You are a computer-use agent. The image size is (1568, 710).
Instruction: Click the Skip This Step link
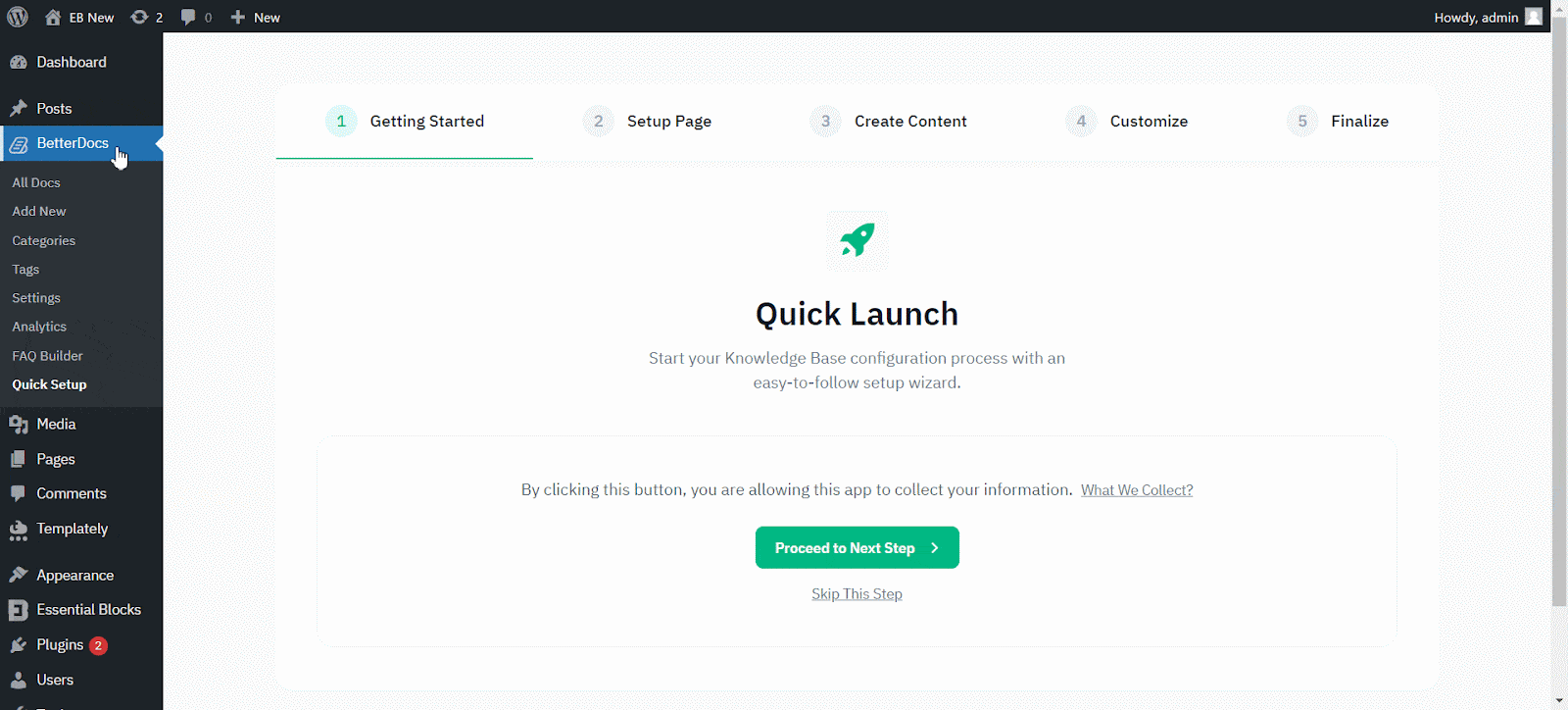click(857, 594)
